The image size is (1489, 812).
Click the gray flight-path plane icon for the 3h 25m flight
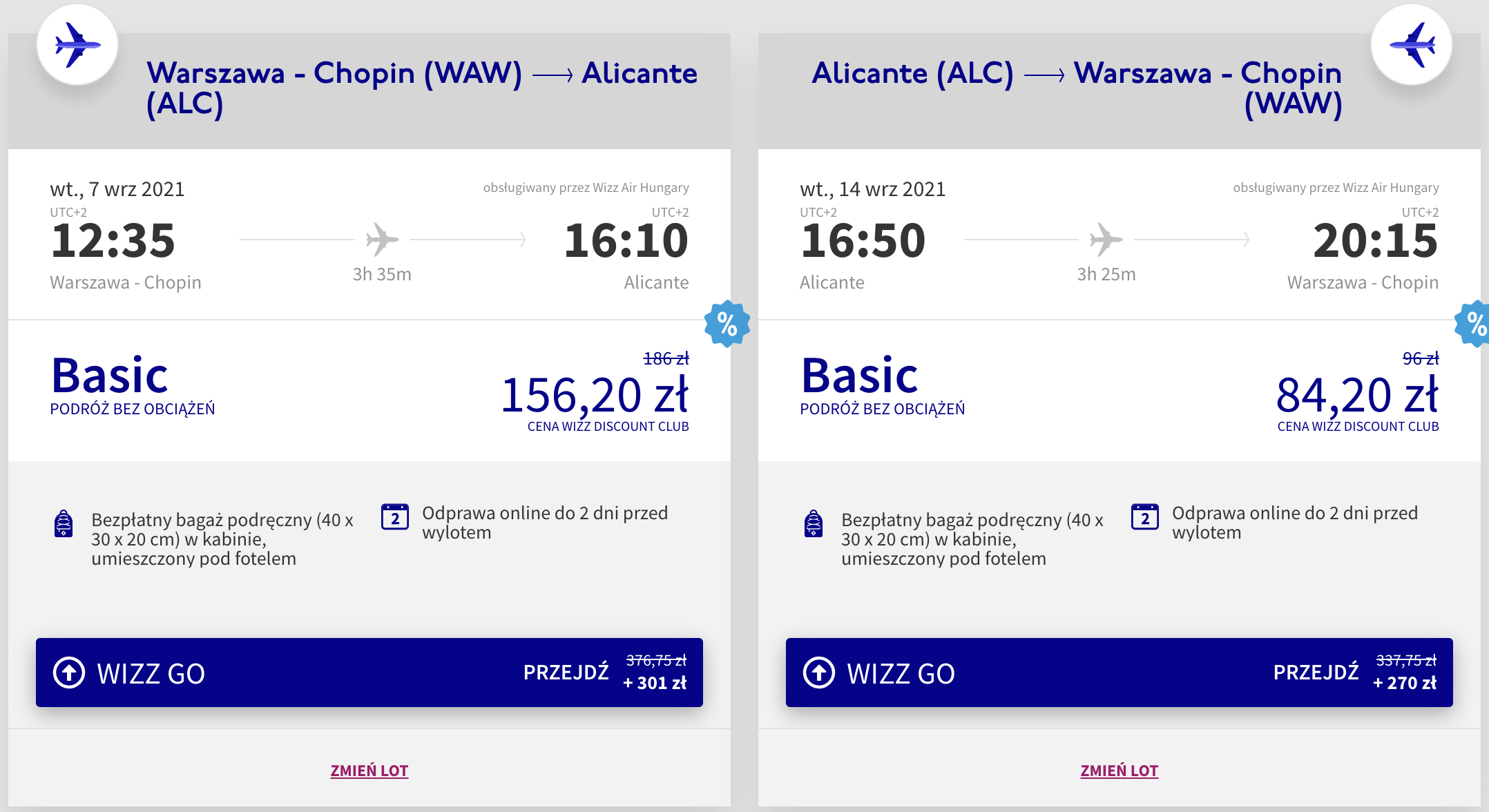(x=1106, y=240)
